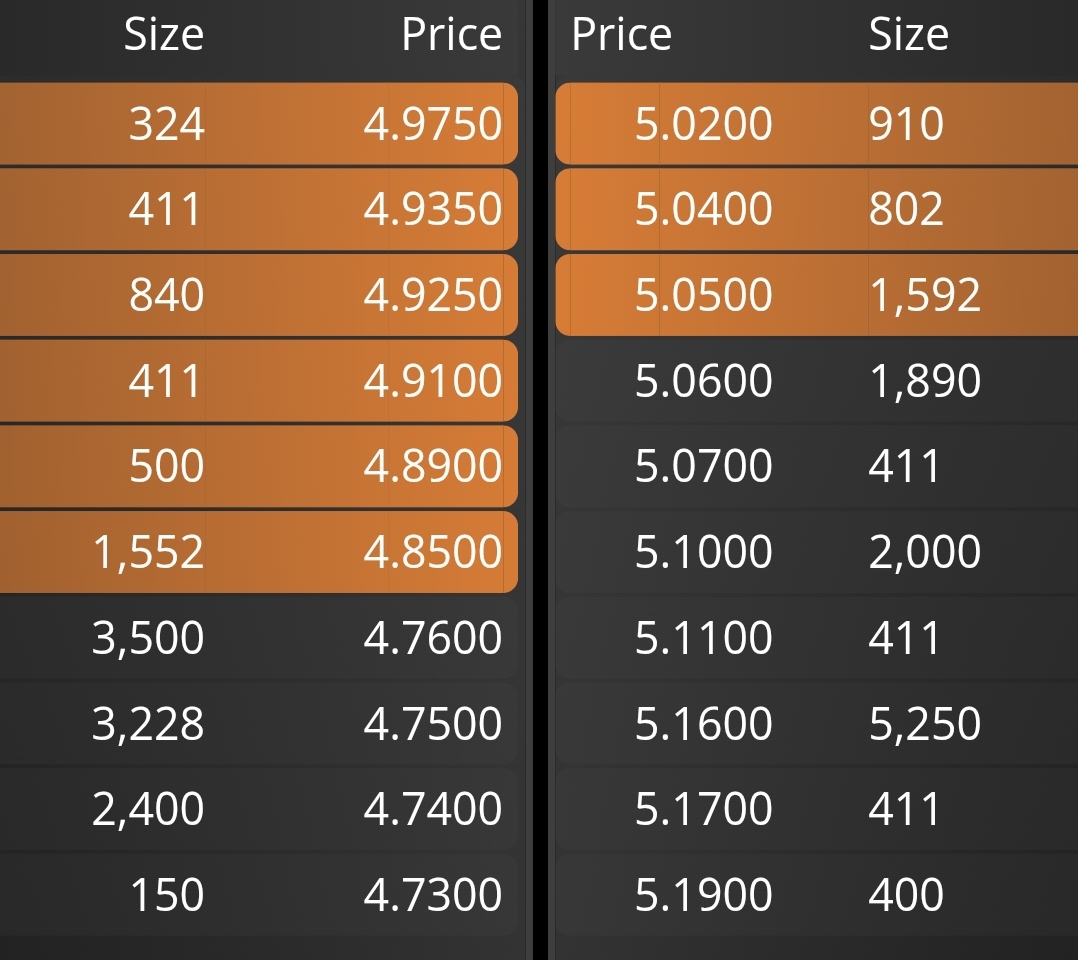Click the 4.8500 bid row sized 1,552

(x=258, y=552)
